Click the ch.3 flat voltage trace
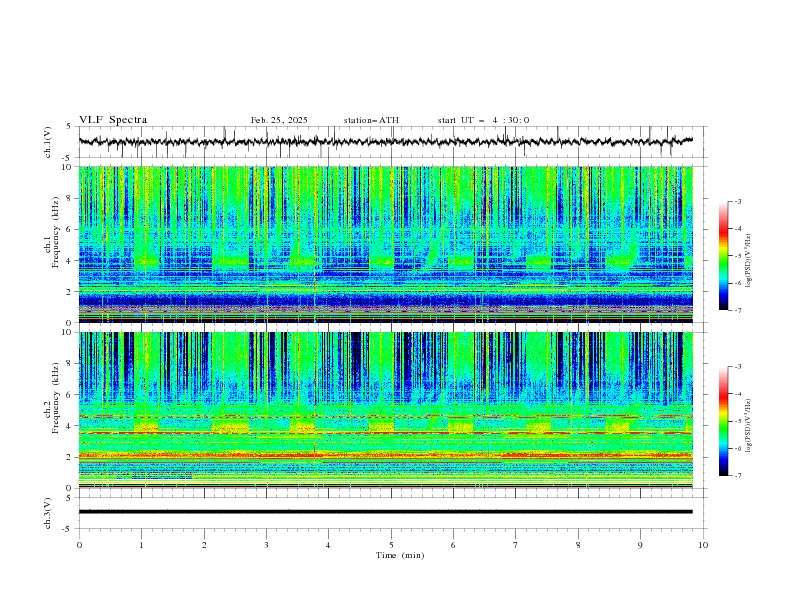The height and width of the screenshot is (612, 792). (385, 512)
